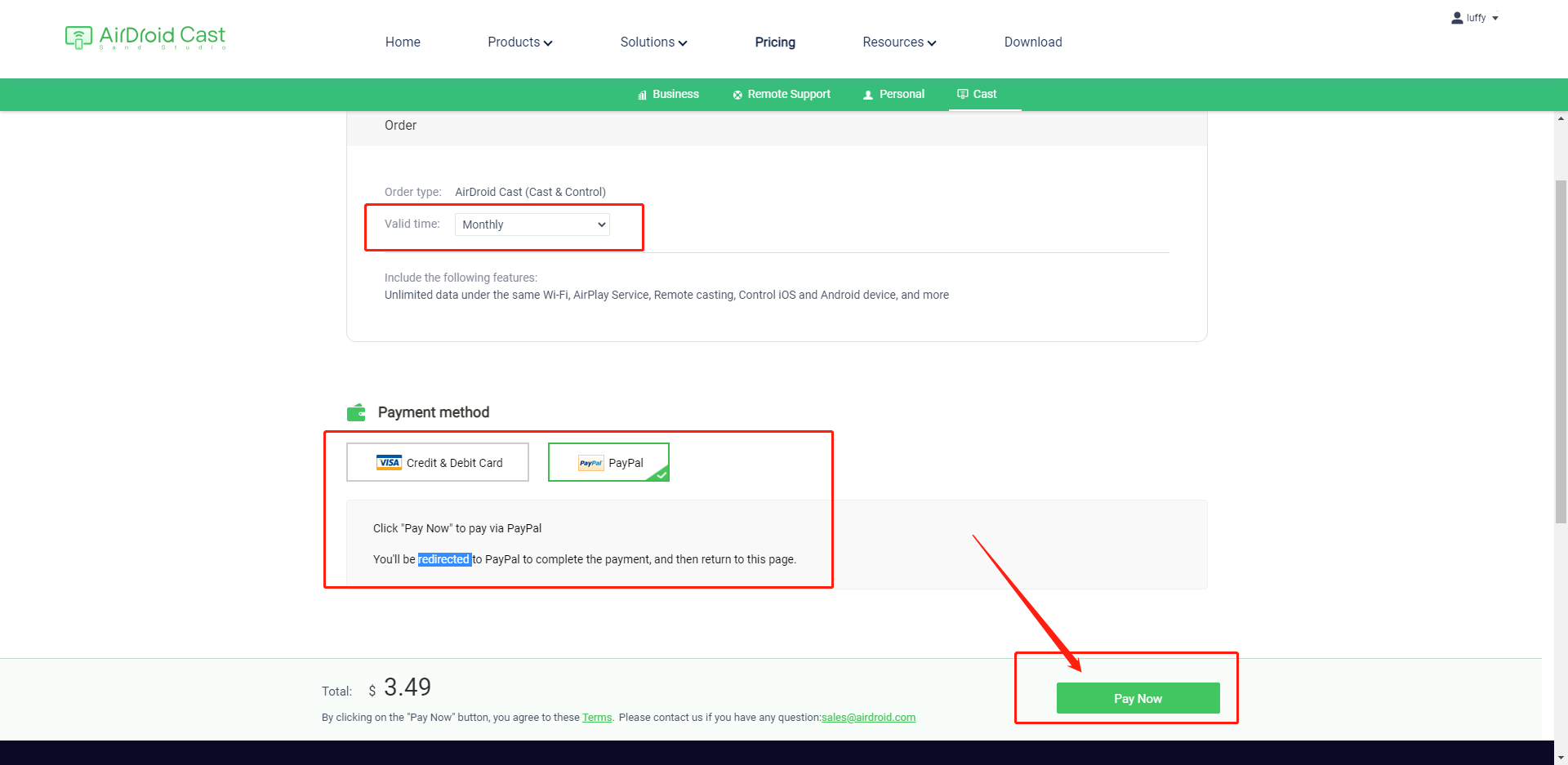This screenshot has width=1568, height=765.
Task: Click the Remote Support lifebuoy icon
Action: coord(737,95)
